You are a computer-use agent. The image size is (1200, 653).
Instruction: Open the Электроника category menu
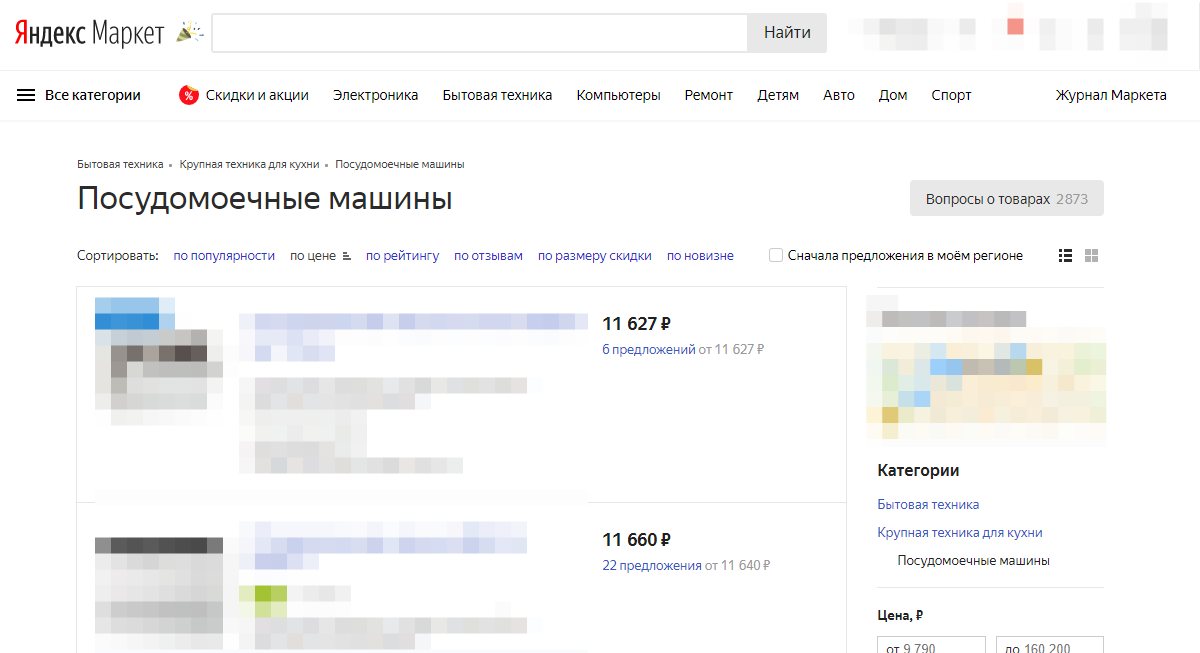[375, 95]
